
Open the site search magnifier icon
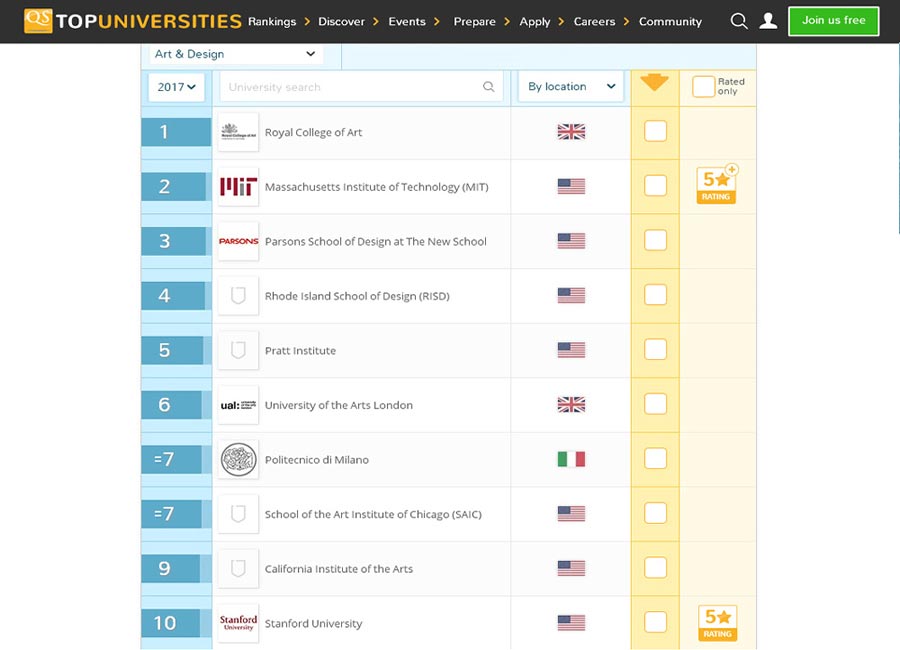click(739, 21)
